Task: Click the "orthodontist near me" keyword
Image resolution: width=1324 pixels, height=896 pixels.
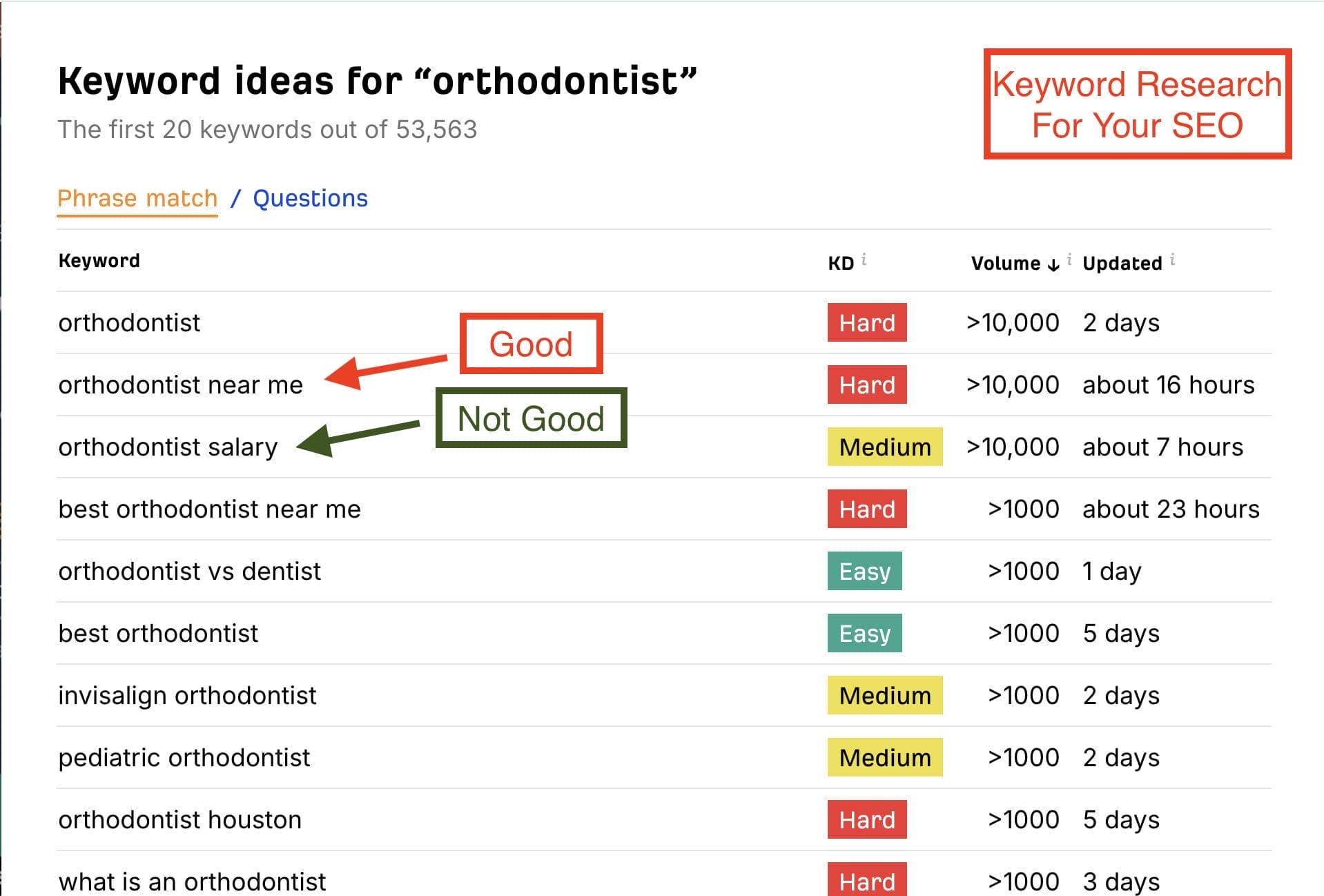Action: pos(180,384)
